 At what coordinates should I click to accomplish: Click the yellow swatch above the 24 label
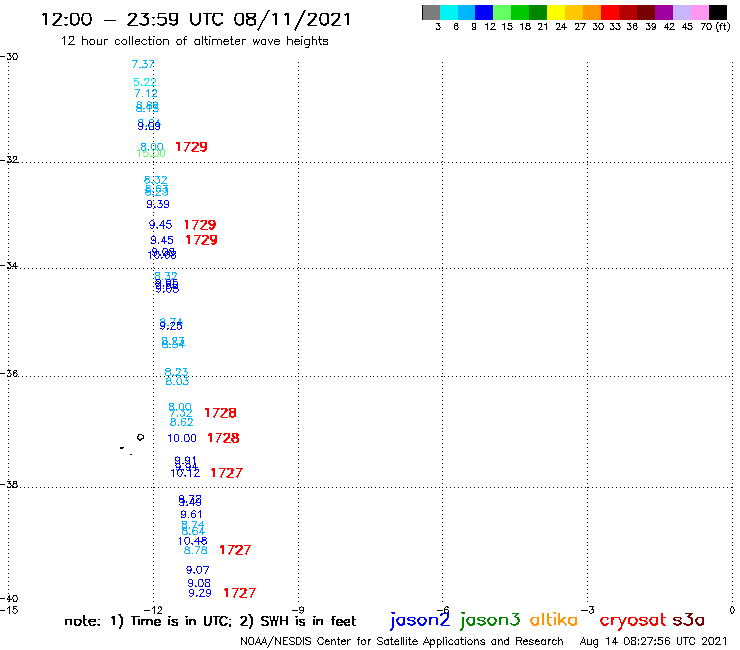(556, 12)
